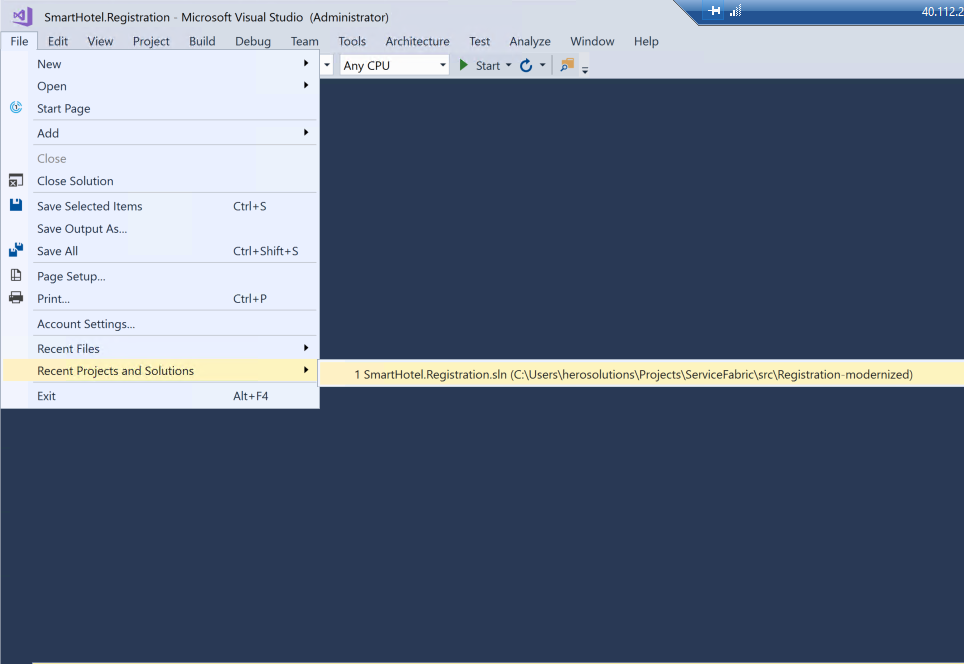
Task: Click the remote connection pin icon
Action: coord(714,10)
